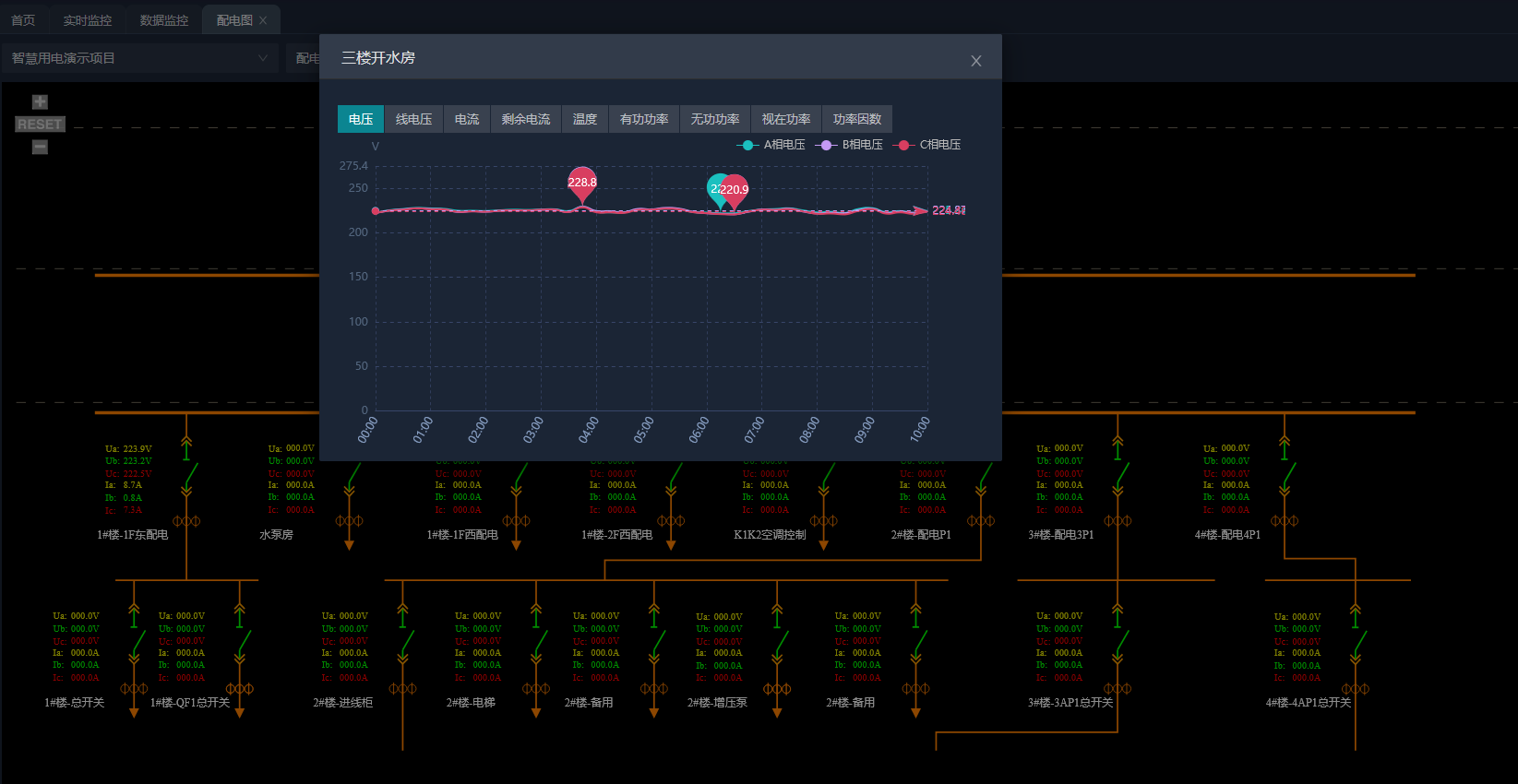
Task: Select the 功率因数 chart tab
Action: (x=857, y=119)
